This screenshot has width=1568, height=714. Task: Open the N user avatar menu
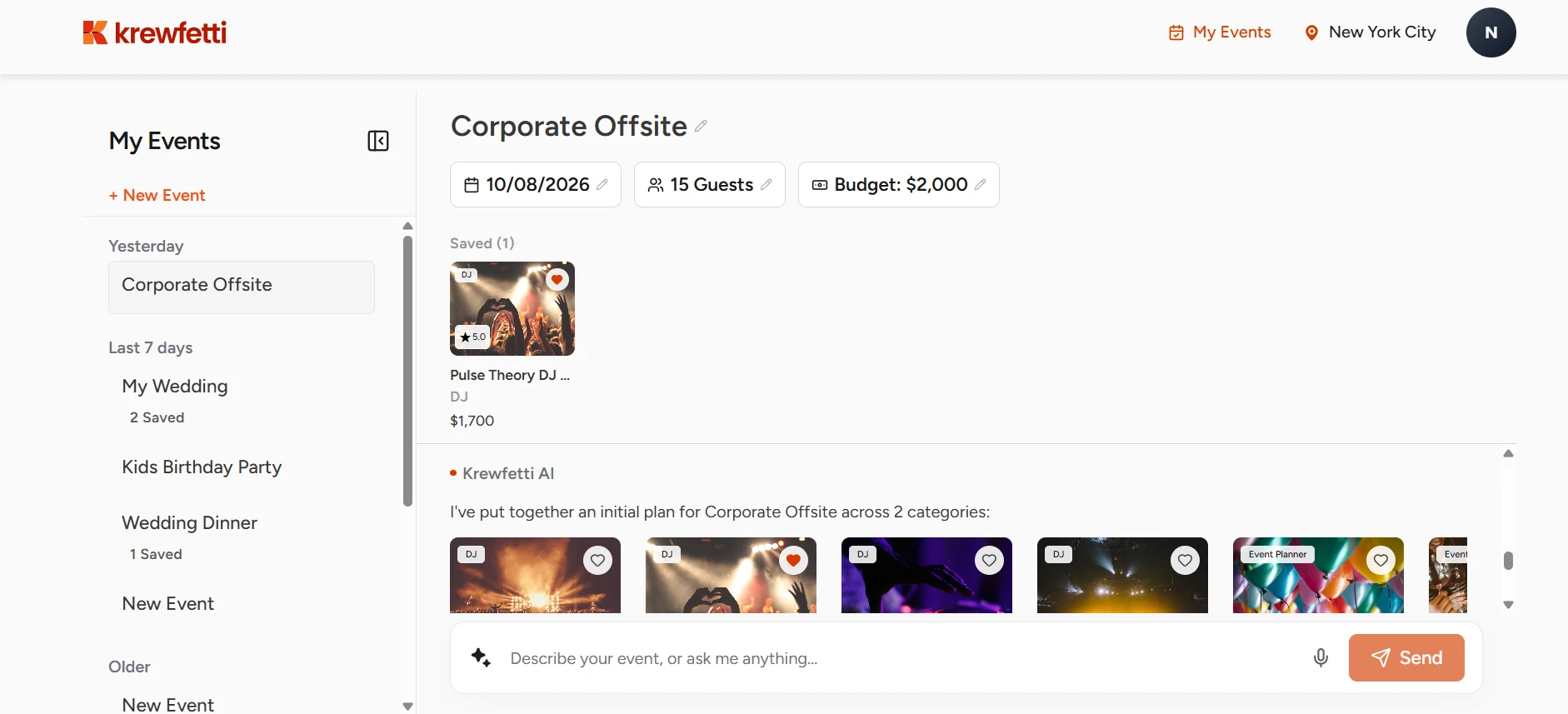pos(1491,32)
